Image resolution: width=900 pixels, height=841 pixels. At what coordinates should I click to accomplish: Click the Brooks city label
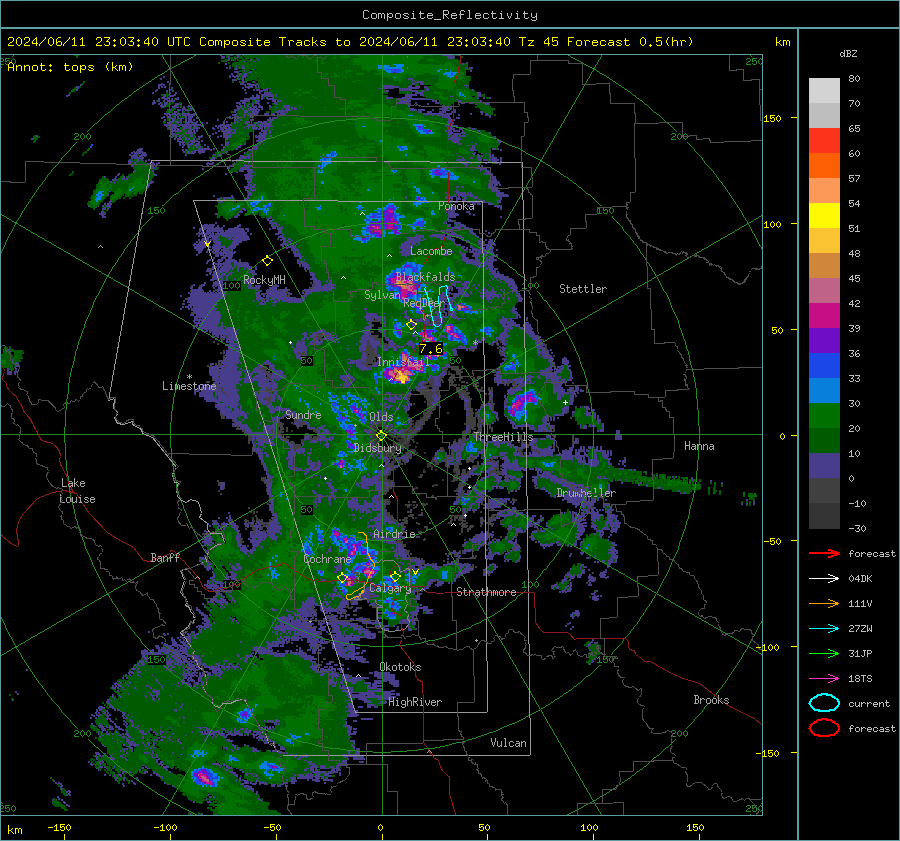(711, 700)
